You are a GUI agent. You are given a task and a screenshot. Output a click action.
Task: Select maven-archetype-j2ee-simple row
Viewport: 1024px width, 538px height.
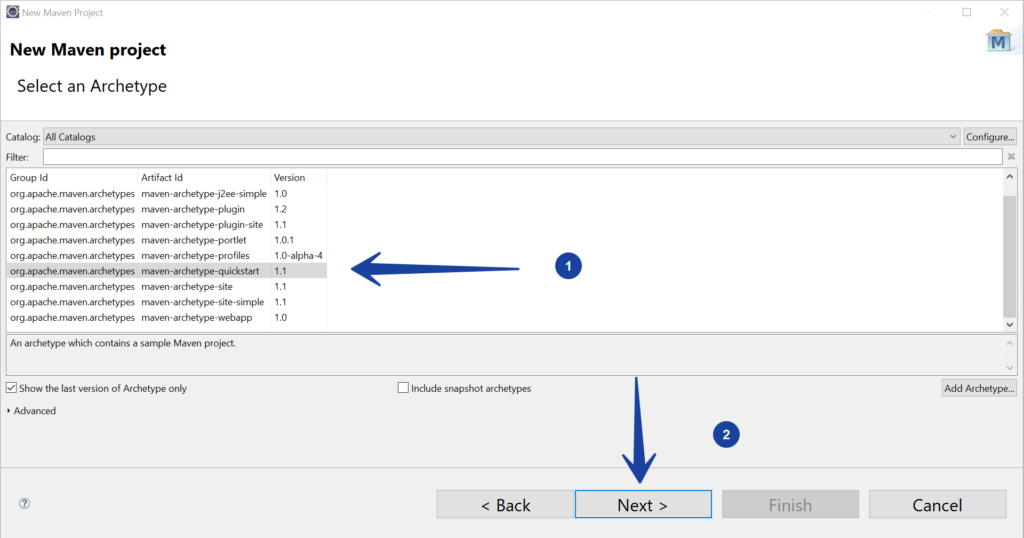167,193
